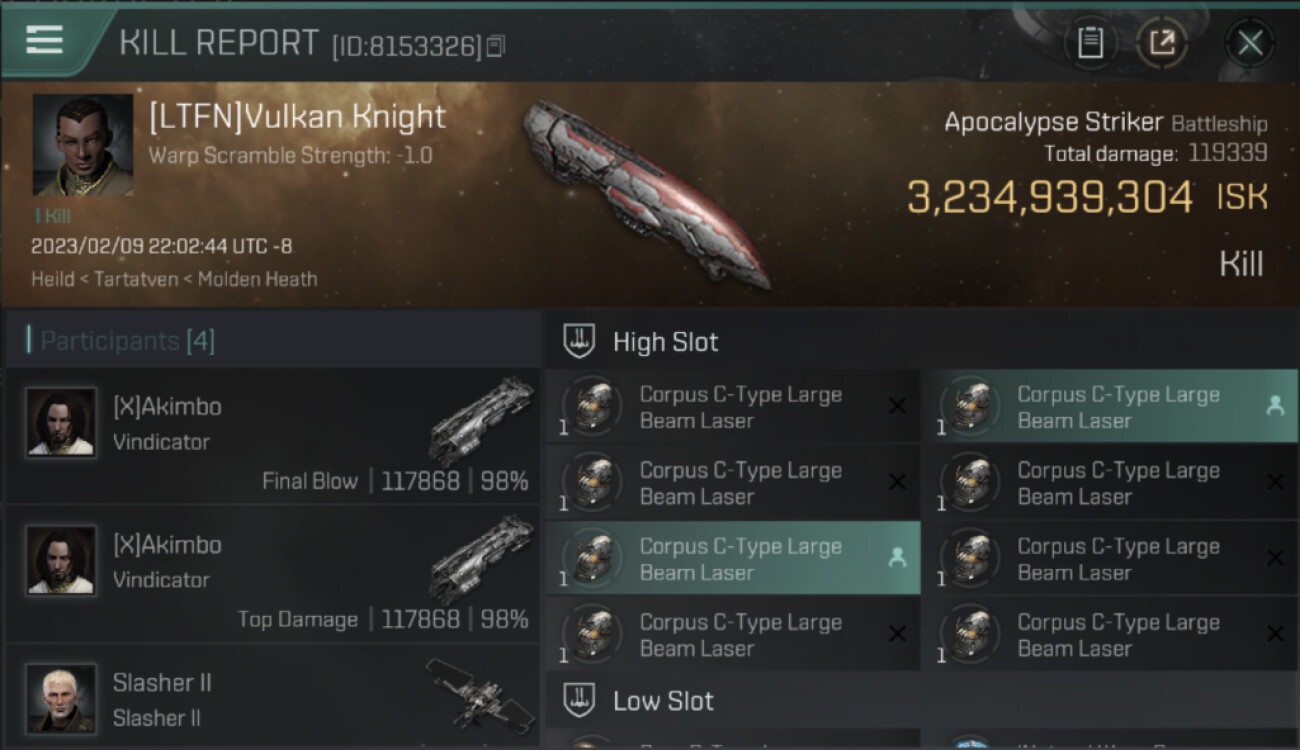Click the clipboard icon in header
The image size is (1300, 750).
tap(1091, 43)
